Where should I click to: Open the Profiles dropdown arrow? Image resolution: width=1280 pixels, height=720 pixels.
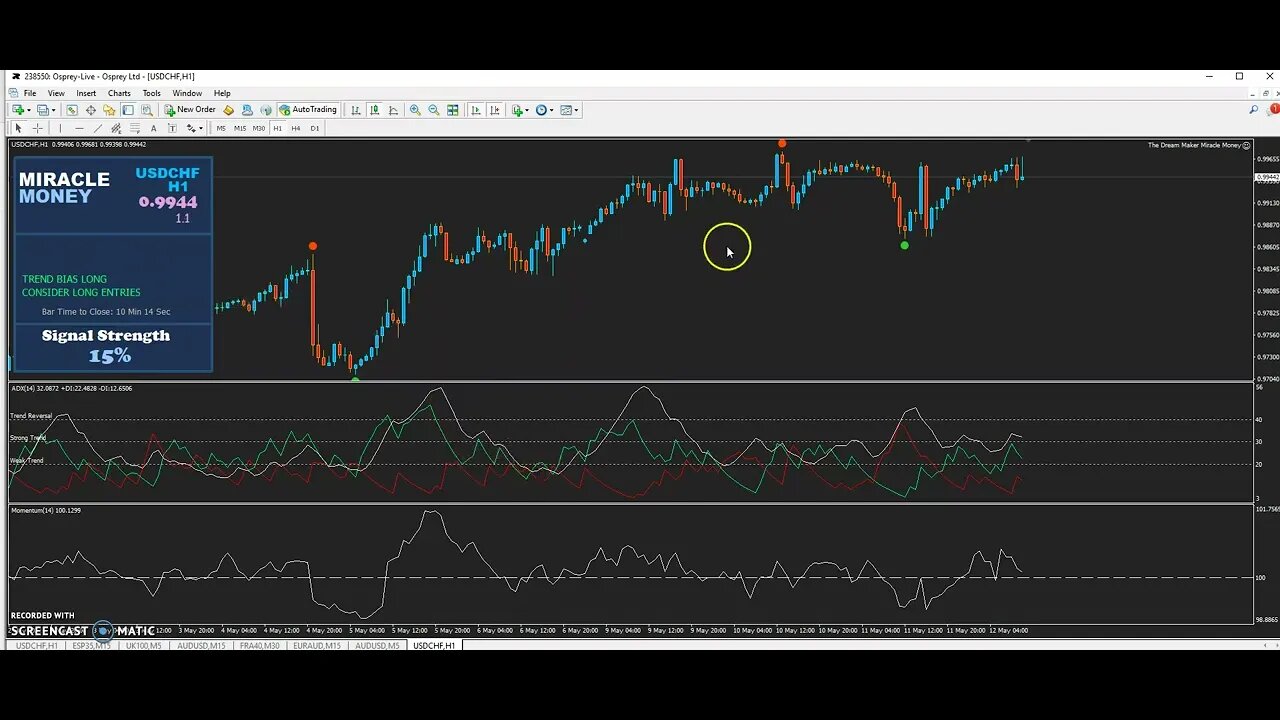click(54, 110)
